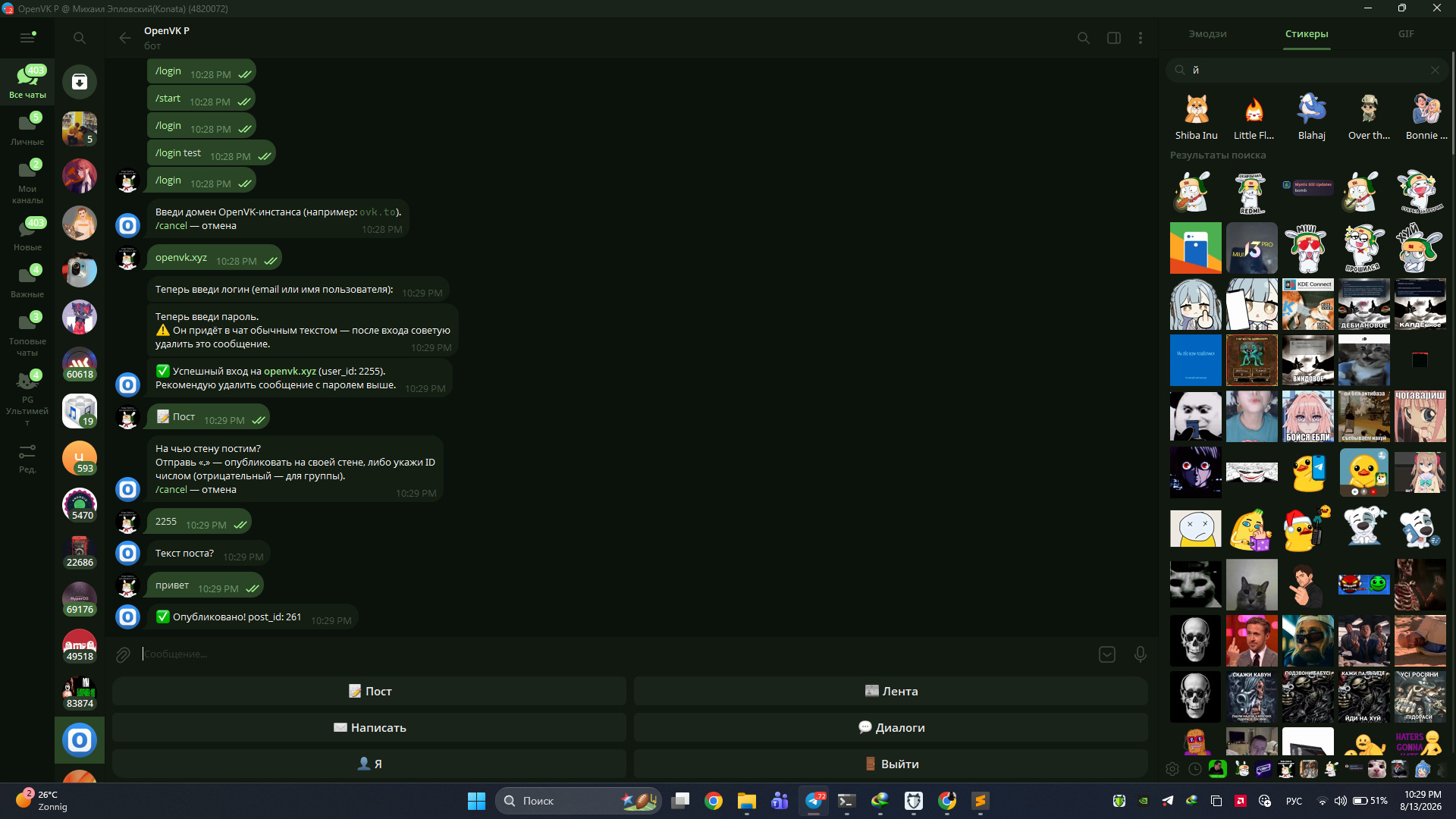Click the Диалоги bot keyboard button
This screenshot has height=819, width=1456.
tap(891, 727)
